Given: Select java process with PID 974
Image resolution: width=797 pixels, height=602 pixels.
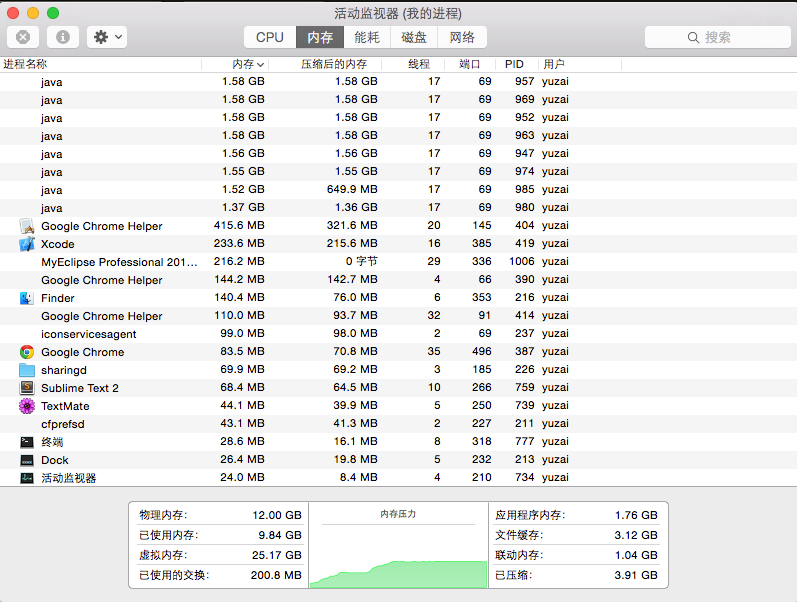Looking at the screenshot, I should click(398, 171).
